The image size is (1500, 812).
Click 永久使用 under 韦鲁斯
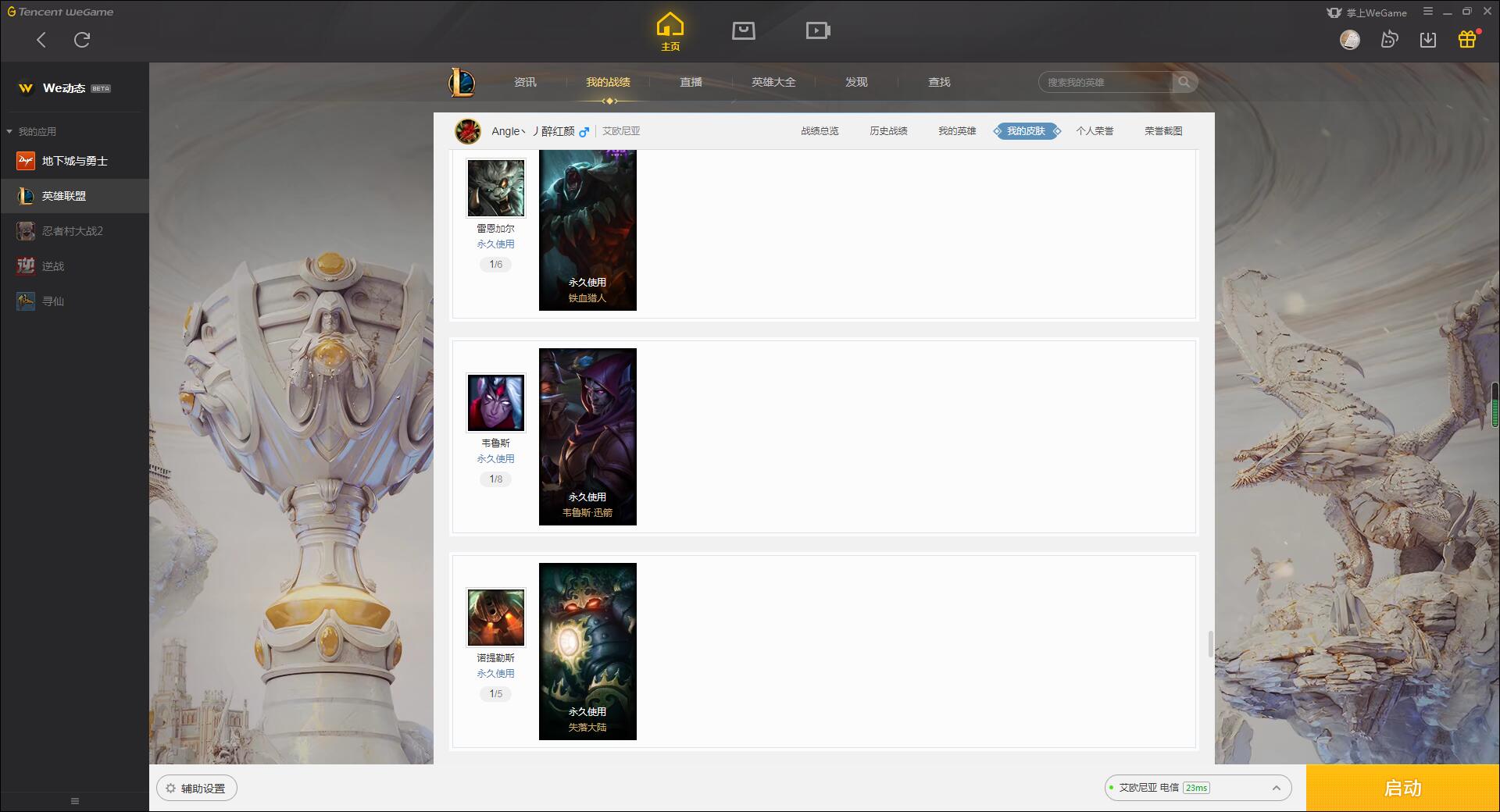(x=496, y=459)
